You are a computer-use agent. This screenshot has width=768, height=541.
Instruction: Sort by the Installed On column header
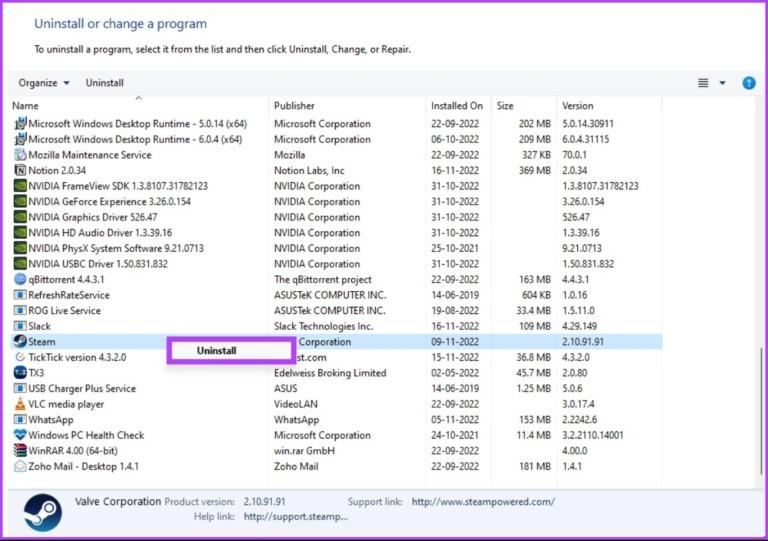[456, 105]
